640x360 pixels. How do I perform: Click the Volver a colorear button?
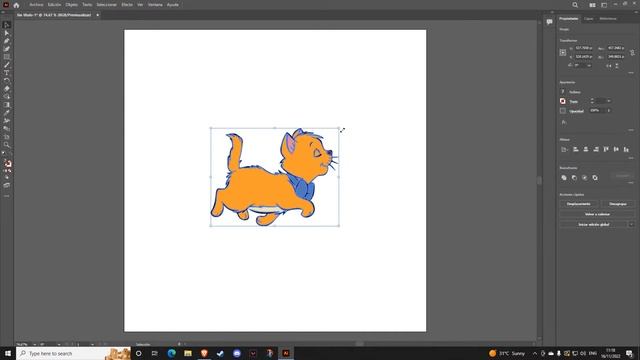(x=597, y=214)
